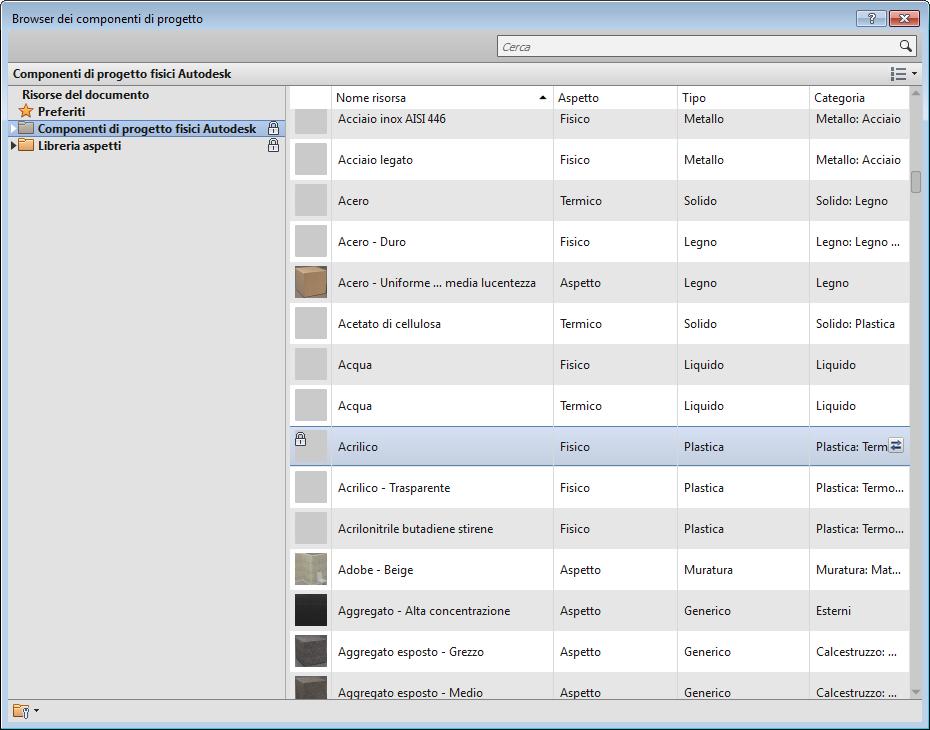
Task: Click lock icon next to Libreria aspetti
Action: point(273,145)
